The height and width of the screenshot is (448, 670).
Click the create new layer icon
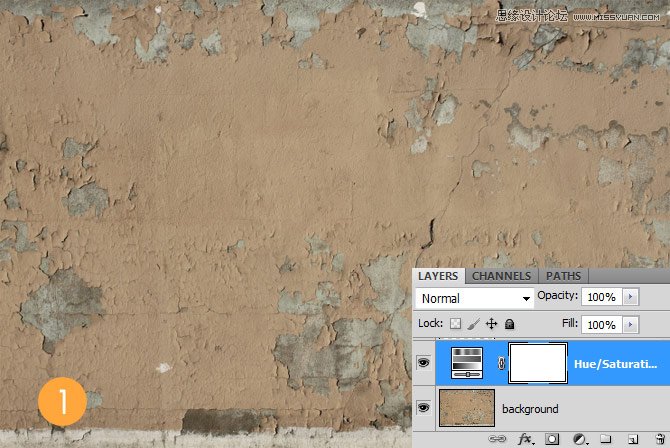(632, 439)
